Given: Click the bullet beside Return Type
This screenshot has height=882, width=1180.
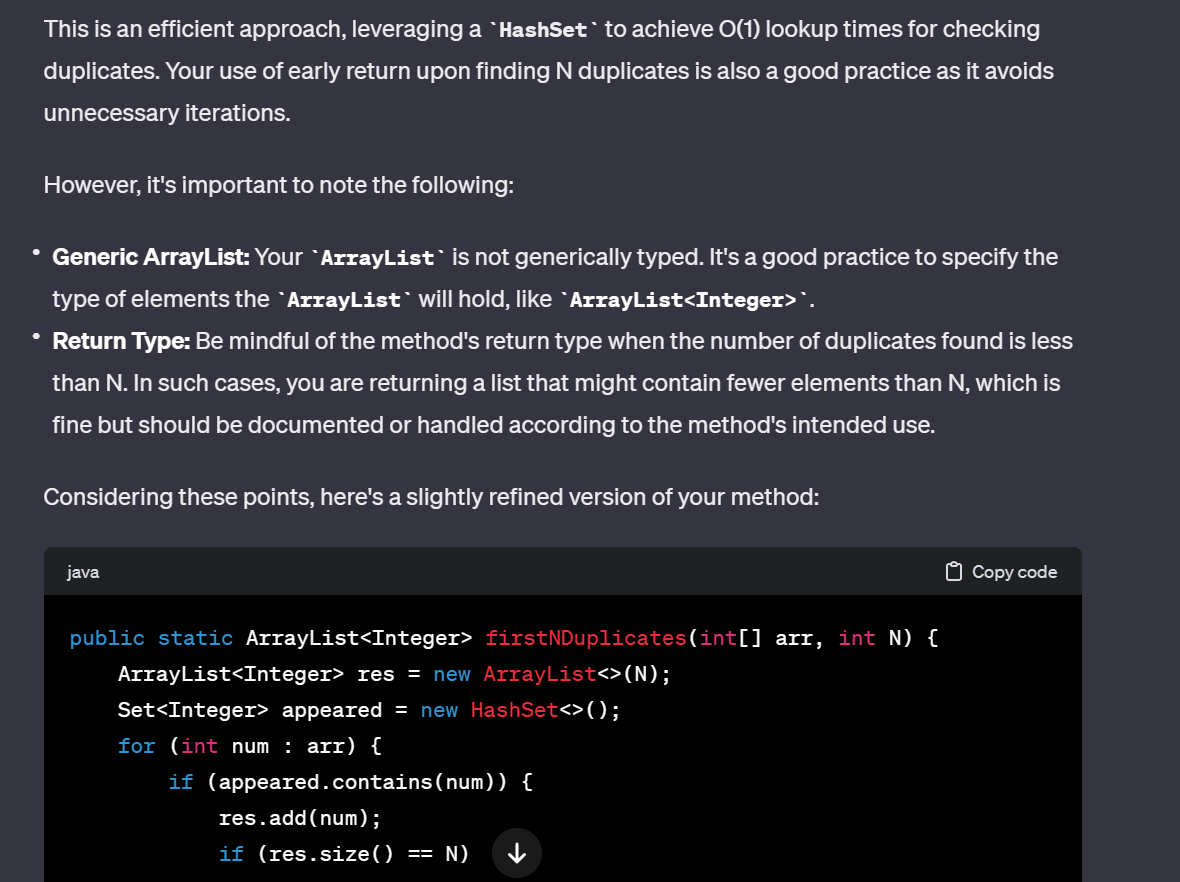Looking at the screenshot, I should [35, 334].
